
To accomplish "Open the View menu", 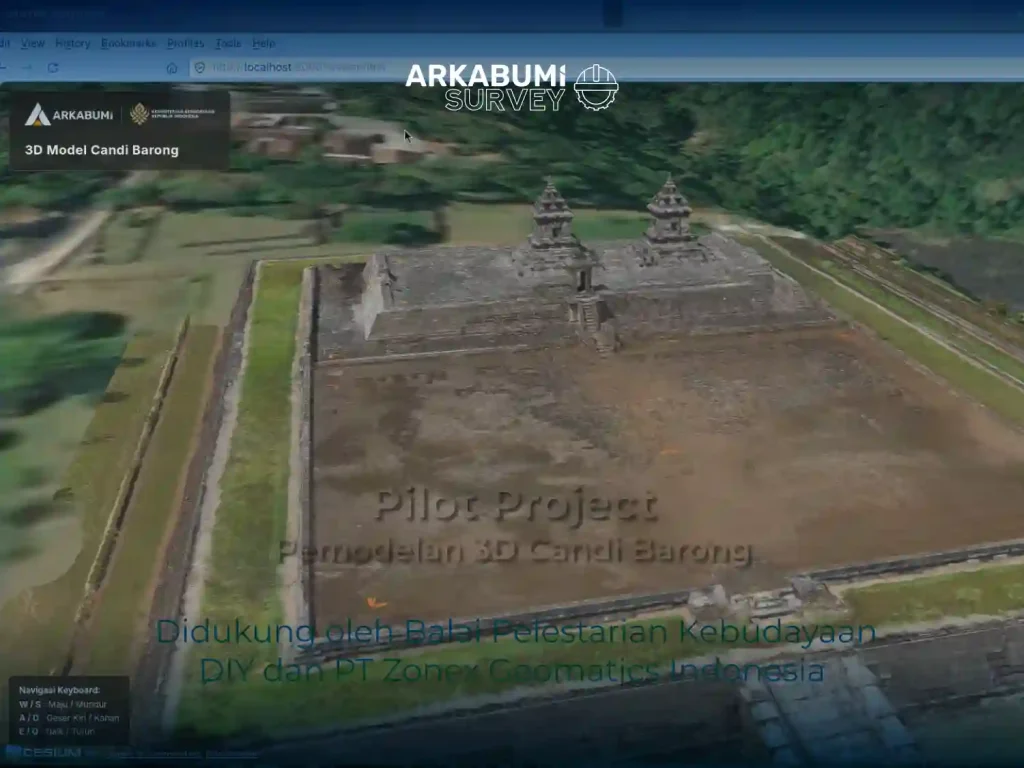I will point(33,43).
